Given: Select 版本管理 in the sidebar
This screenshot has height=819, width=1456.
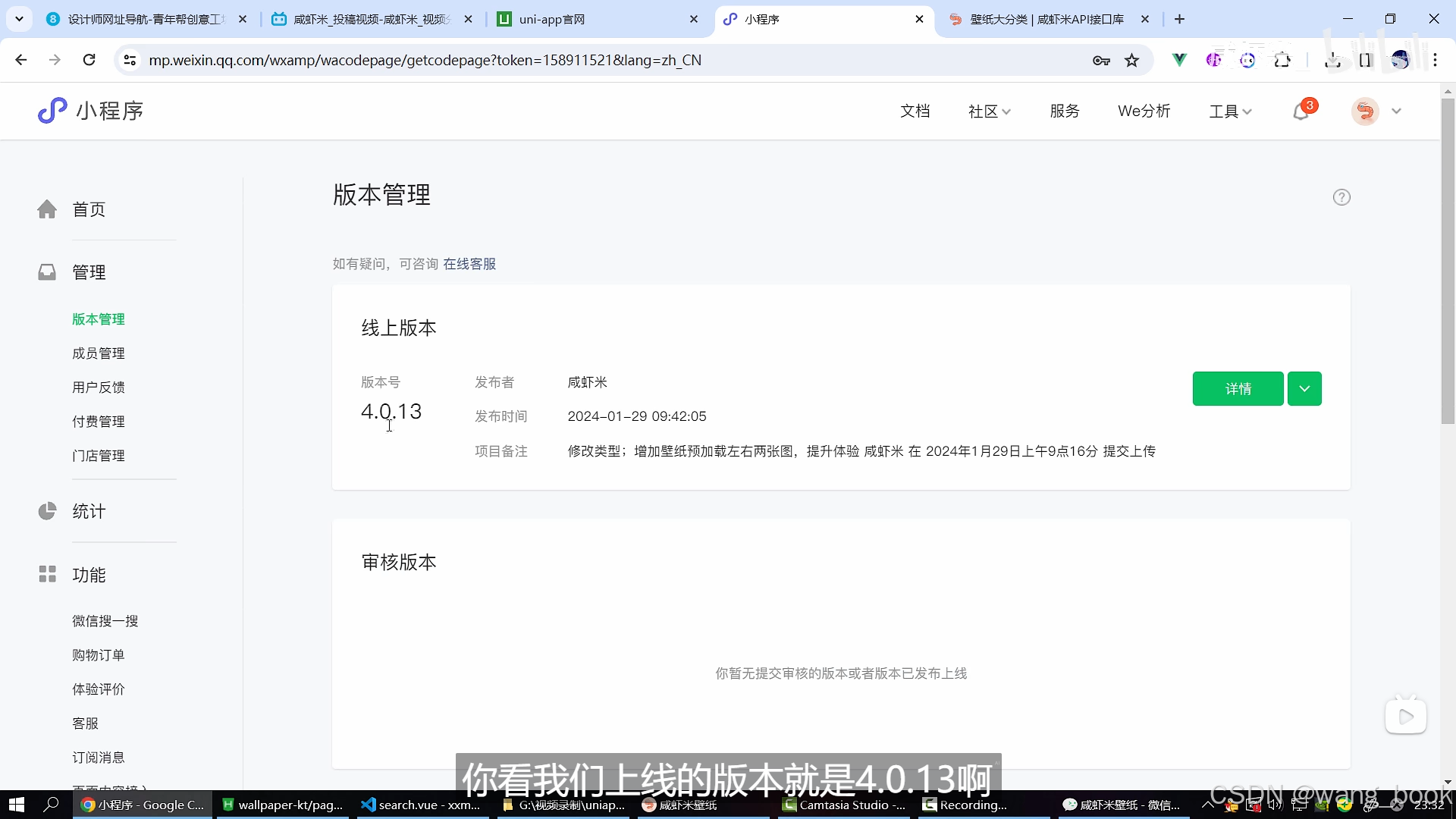Looking at the screenshot, I should [99, 319].
